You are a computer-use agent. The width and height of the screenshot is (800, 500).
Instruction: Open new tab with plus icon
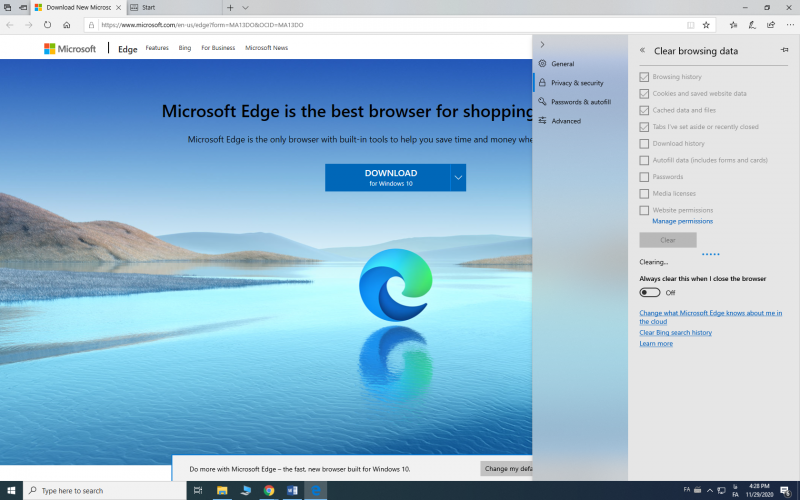[230, 7]
